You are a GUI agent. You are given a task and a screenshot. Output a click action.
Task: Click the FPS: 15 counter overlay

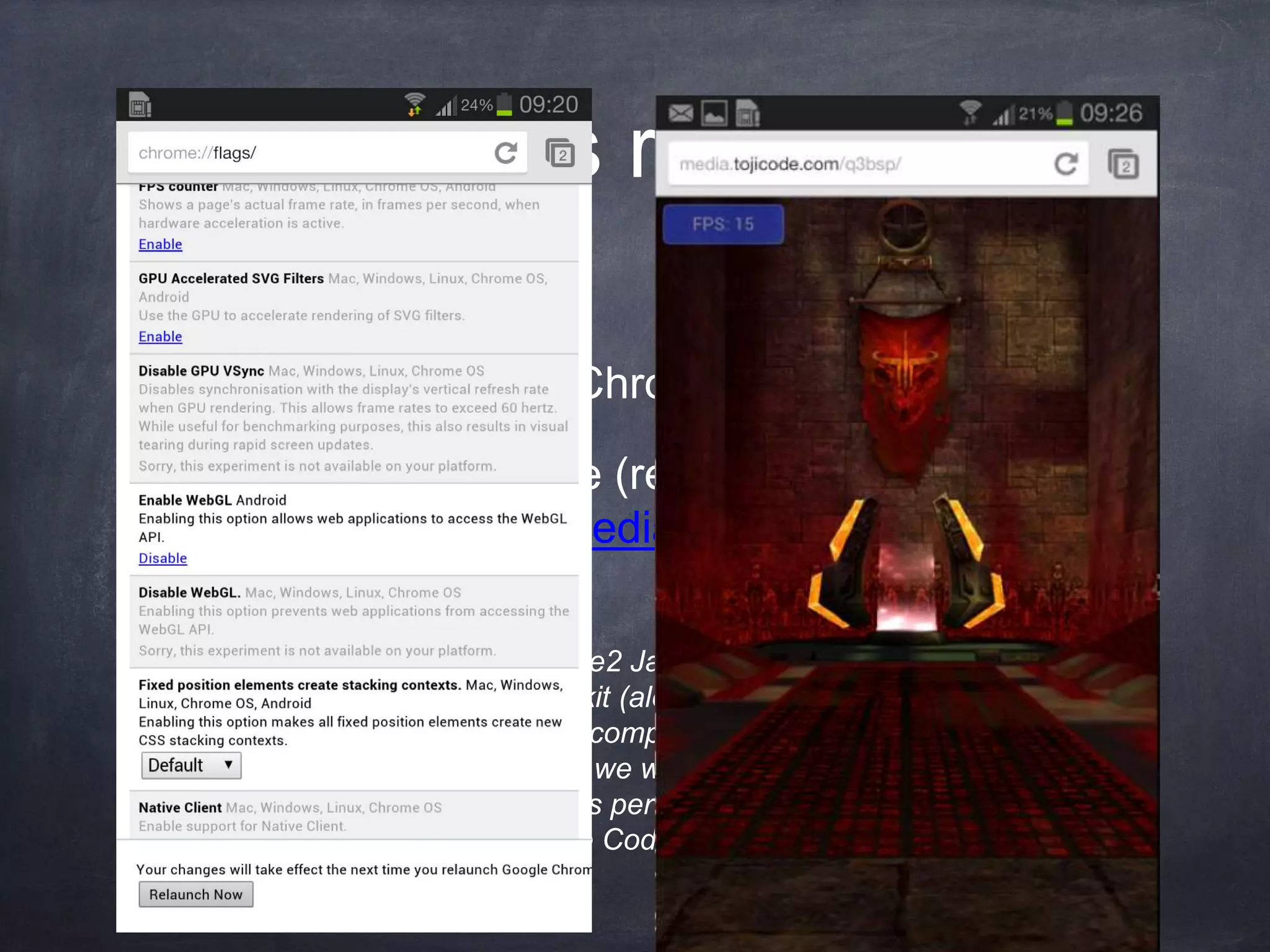tap(723, 224)
